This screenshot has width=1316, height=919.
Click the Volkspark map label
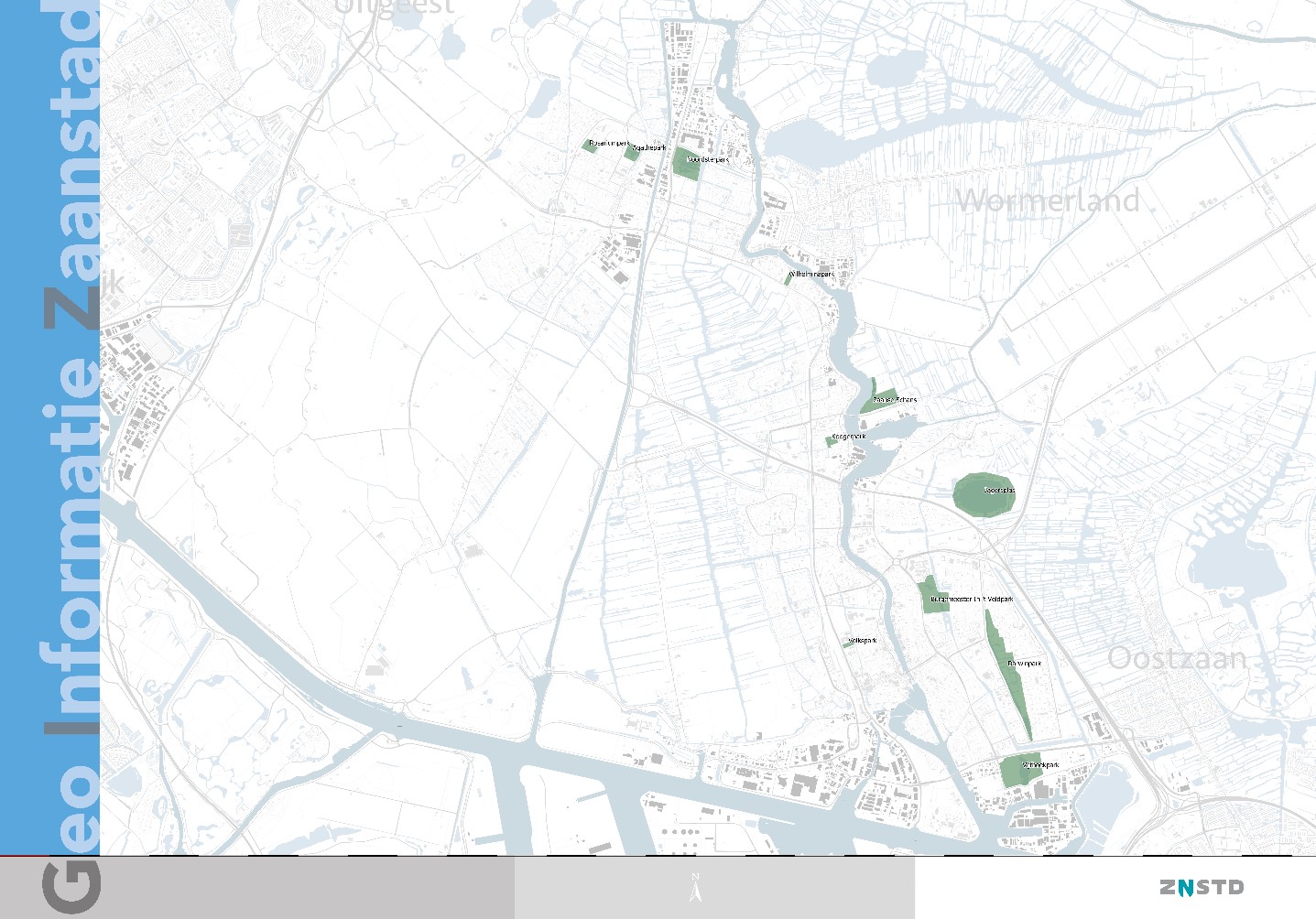(x=863, y=641)
